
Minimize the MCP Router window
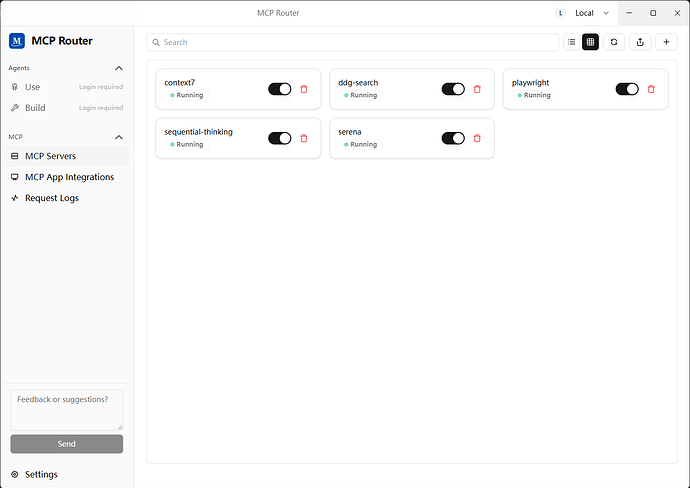629,13
